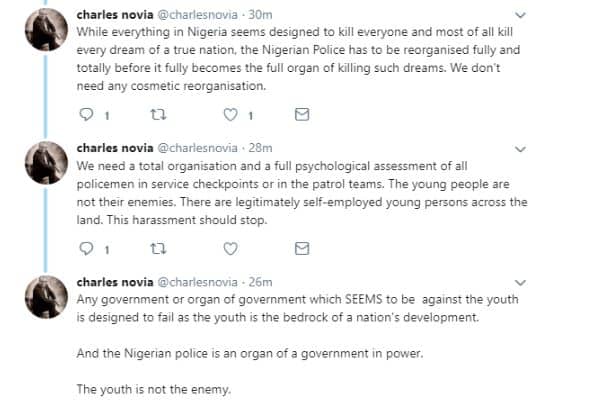
Task: Reply to the psychological assessment tweet
Action: tap(85, 247)
